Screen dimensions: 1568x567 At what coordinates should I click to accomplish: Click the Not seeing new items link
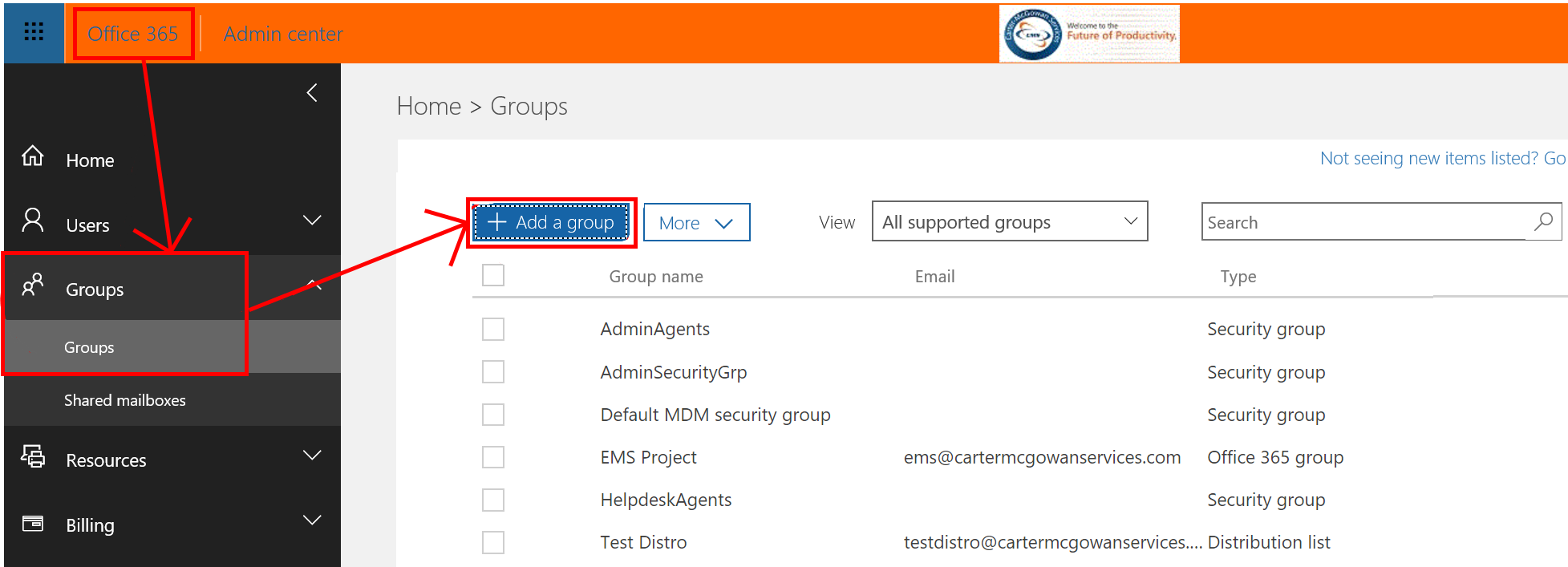(1442, 158)
